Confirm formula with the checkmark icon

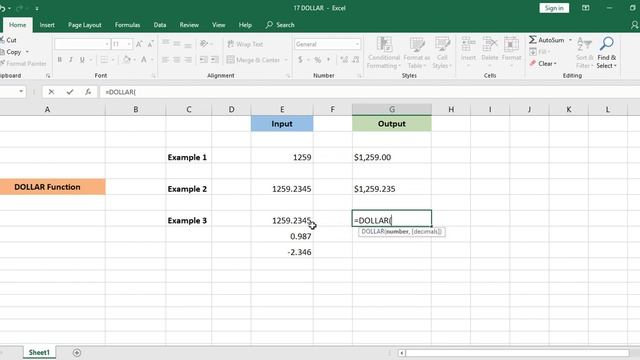tap(70, 92)
